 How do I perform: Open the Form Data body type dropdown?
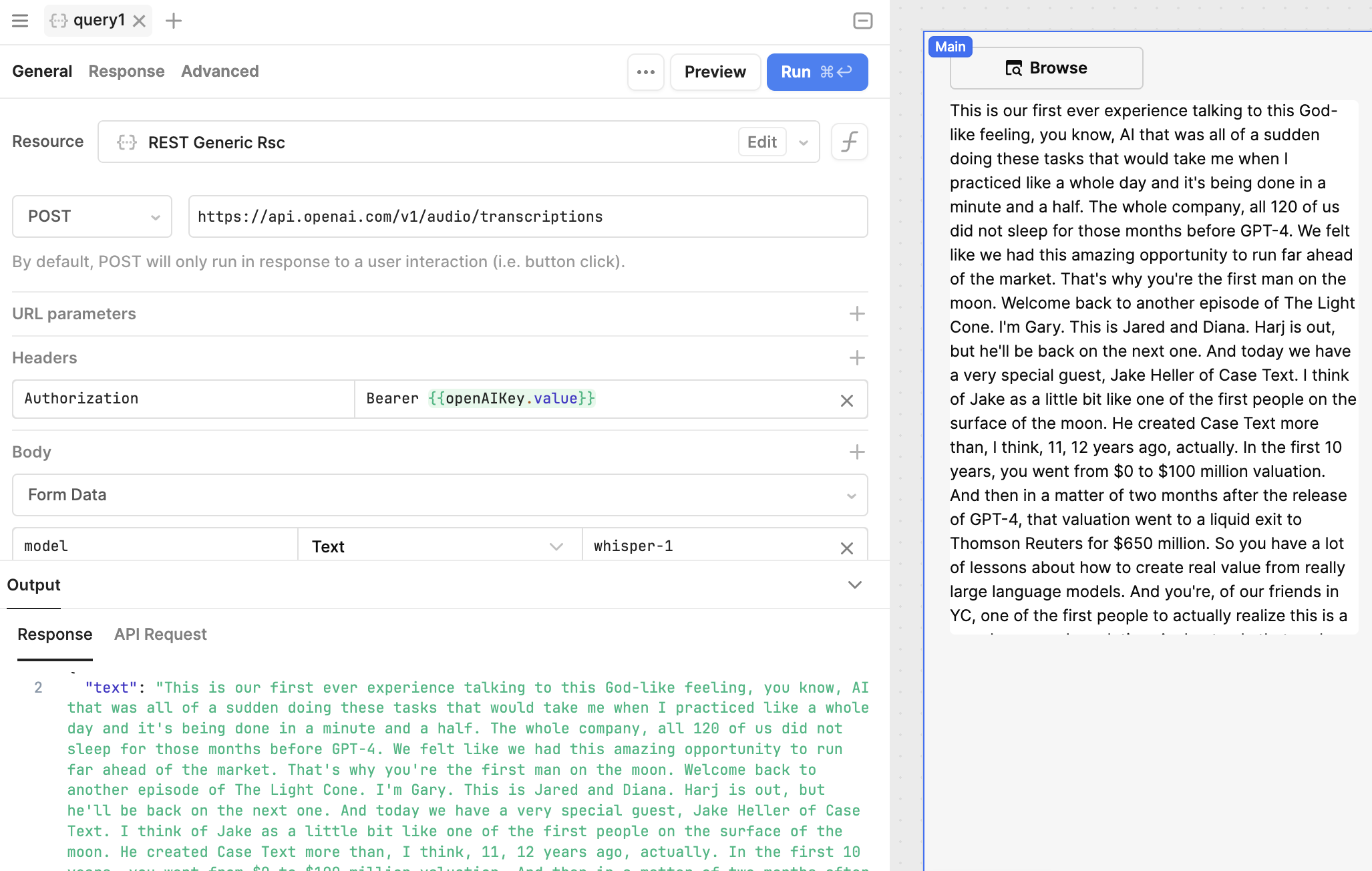pos(440,495)
